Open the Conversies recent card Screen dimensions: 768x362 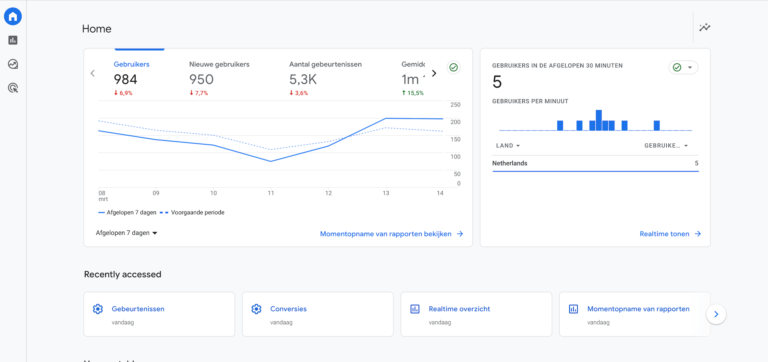pyautogui.click(x=317, y=314)
